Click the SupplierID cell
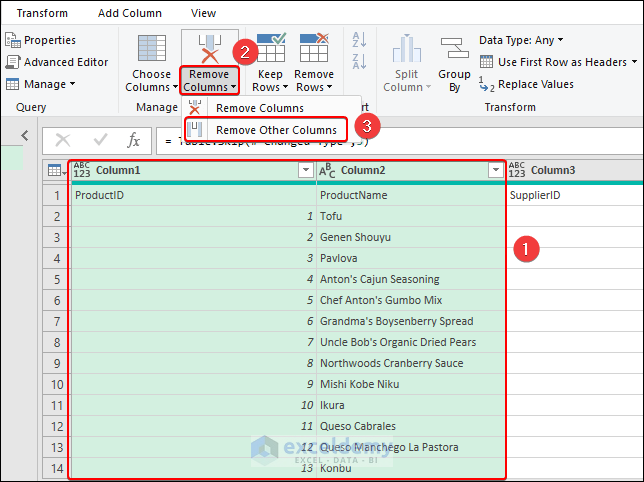 (575, 195)
